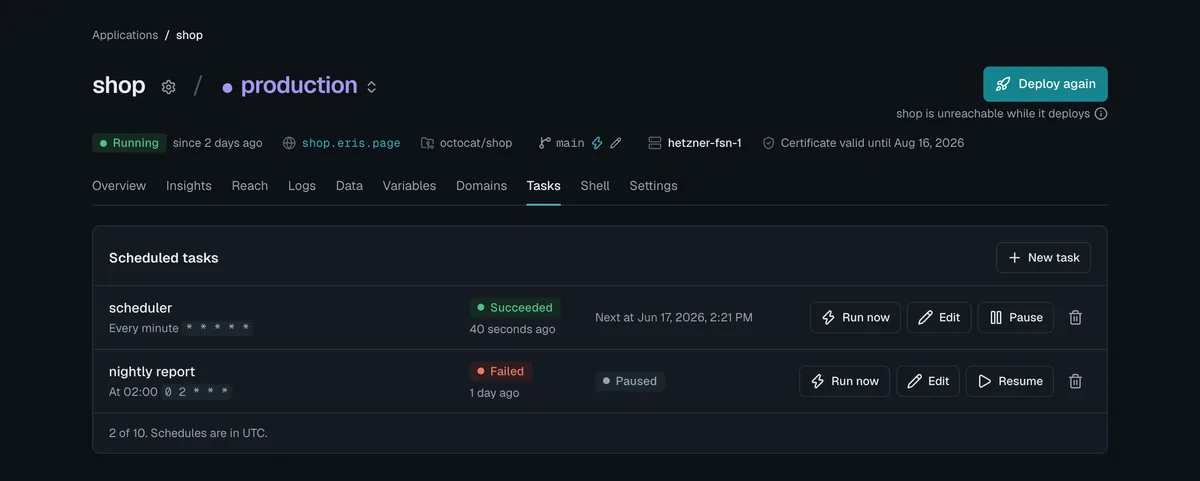
Task: Delete the nightly report task with trash icon
Action: tap(1075, 381)
